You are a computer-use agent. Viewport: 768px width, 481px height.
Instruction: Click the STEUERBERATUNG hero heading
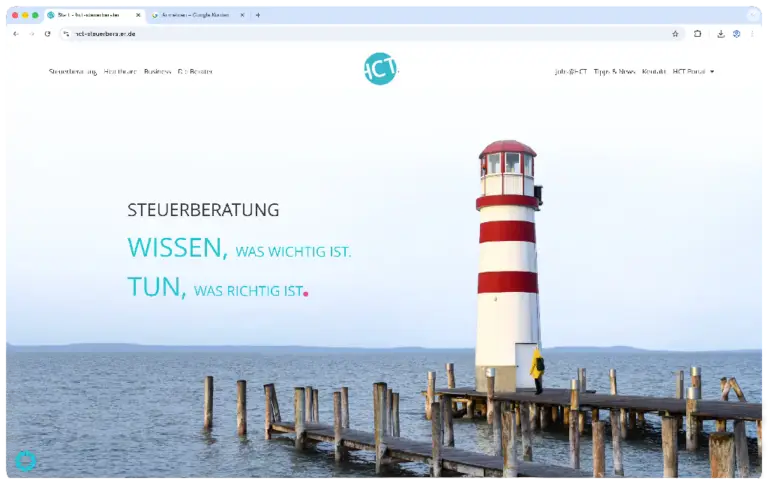tap(203, 210)
